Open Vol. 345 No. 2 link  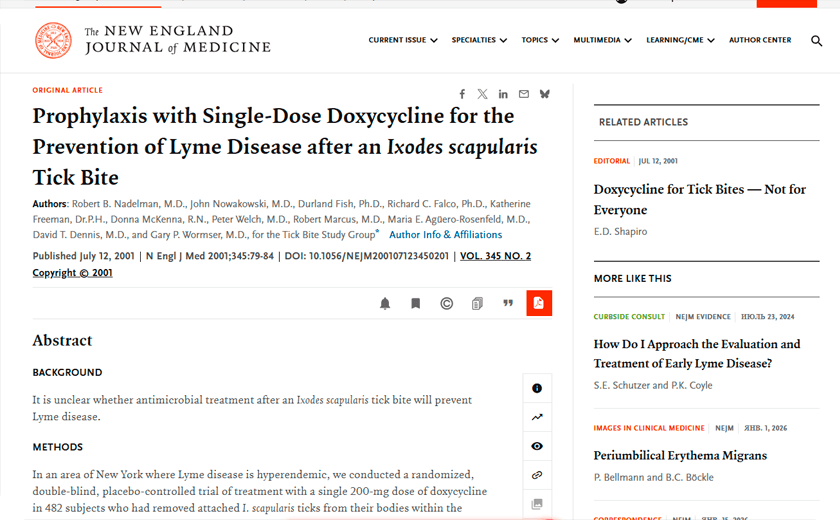496,256
